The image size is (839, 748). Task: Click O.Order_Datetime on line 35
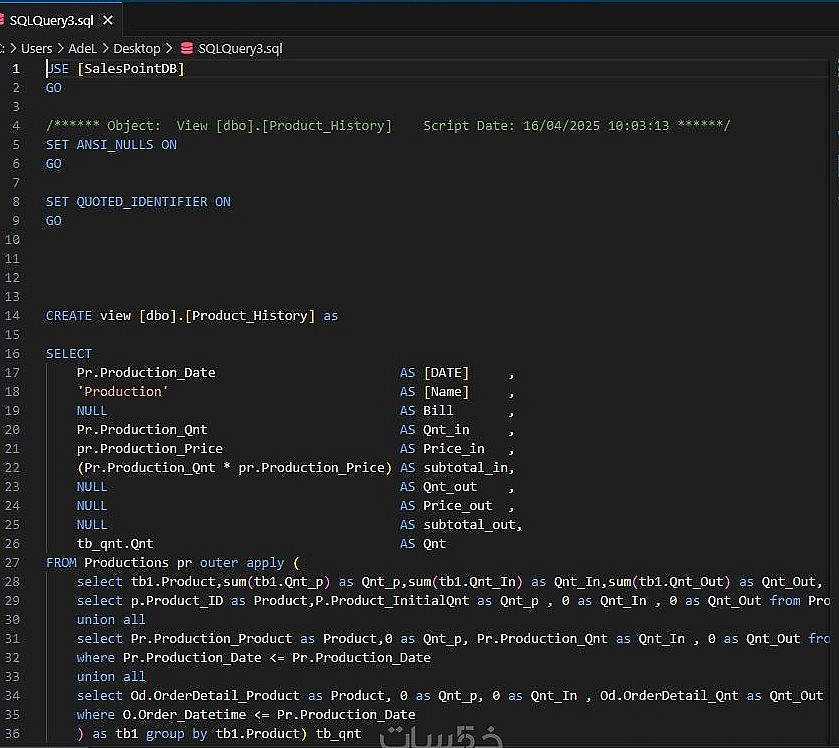185,715
